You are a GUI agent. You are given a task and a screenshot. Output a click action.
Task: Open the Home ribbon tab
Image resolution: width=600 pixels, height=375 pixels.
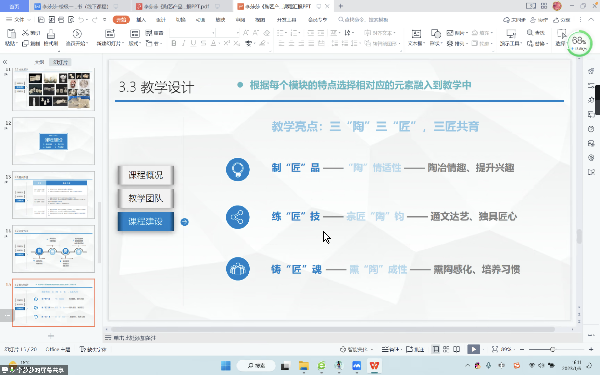tap(121, 20)
